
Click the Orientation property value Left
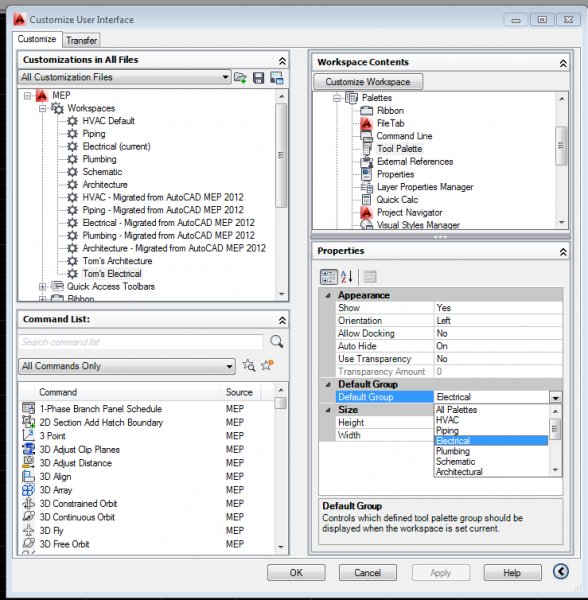[498, 321]
